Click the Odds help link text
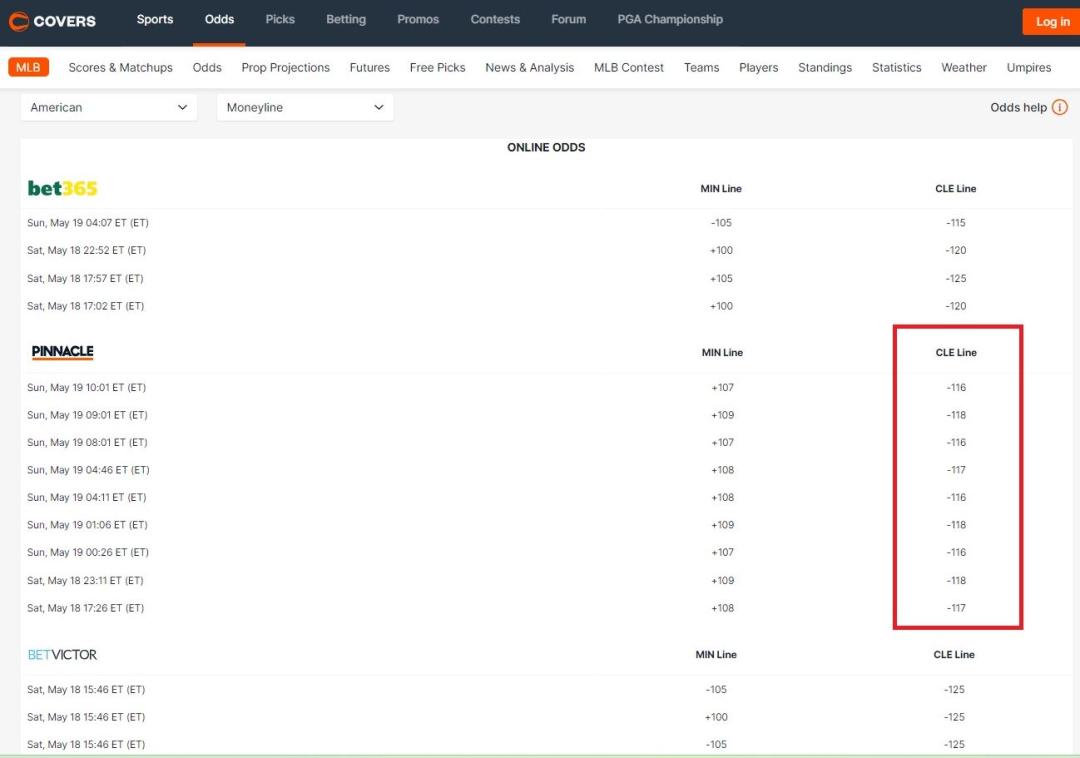1080x758 pixels. (x=1018, y=107)
